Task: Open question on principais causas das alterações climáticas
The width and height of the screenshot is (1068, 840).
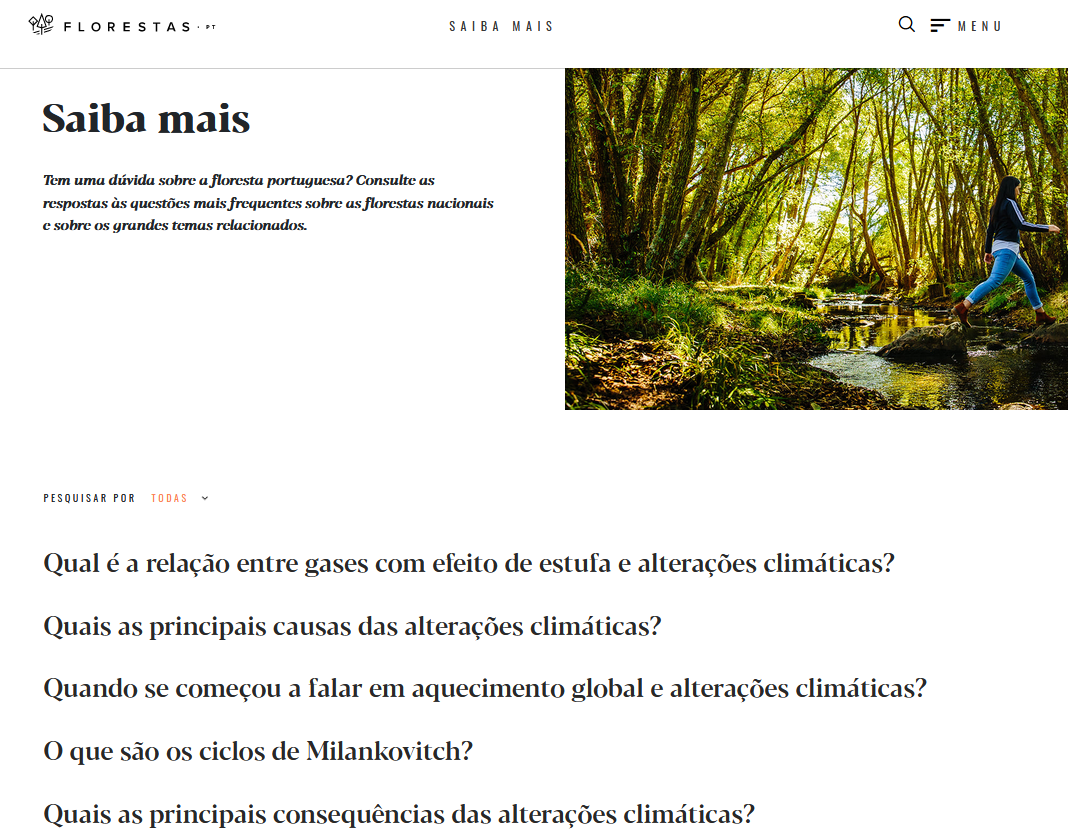Action: pos(352,627)
